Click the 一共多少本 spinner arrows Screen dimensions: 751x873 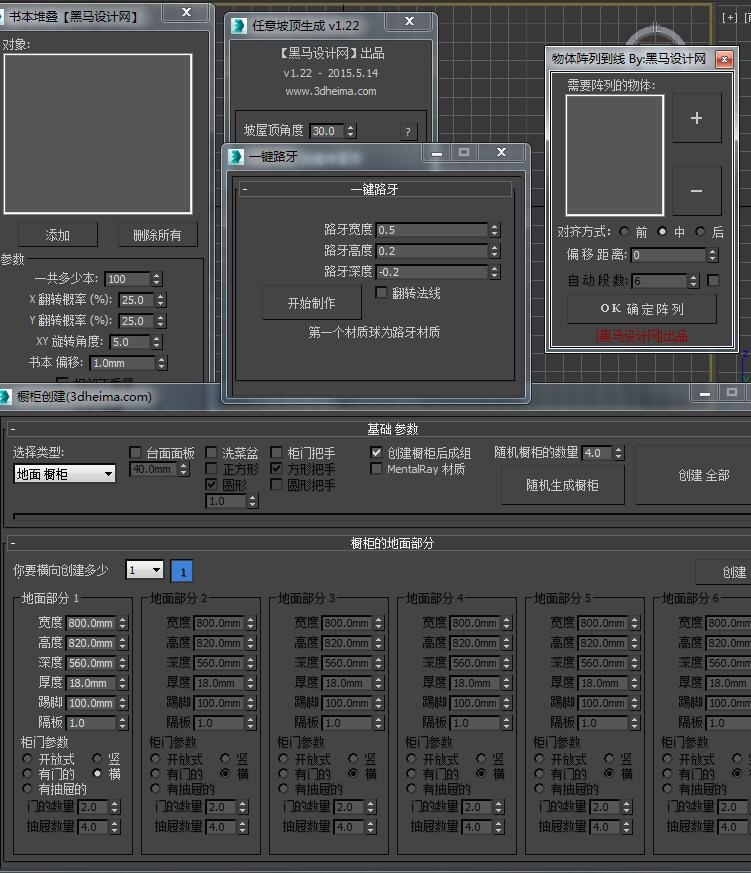pyautogui.click(x=156, y=279)
